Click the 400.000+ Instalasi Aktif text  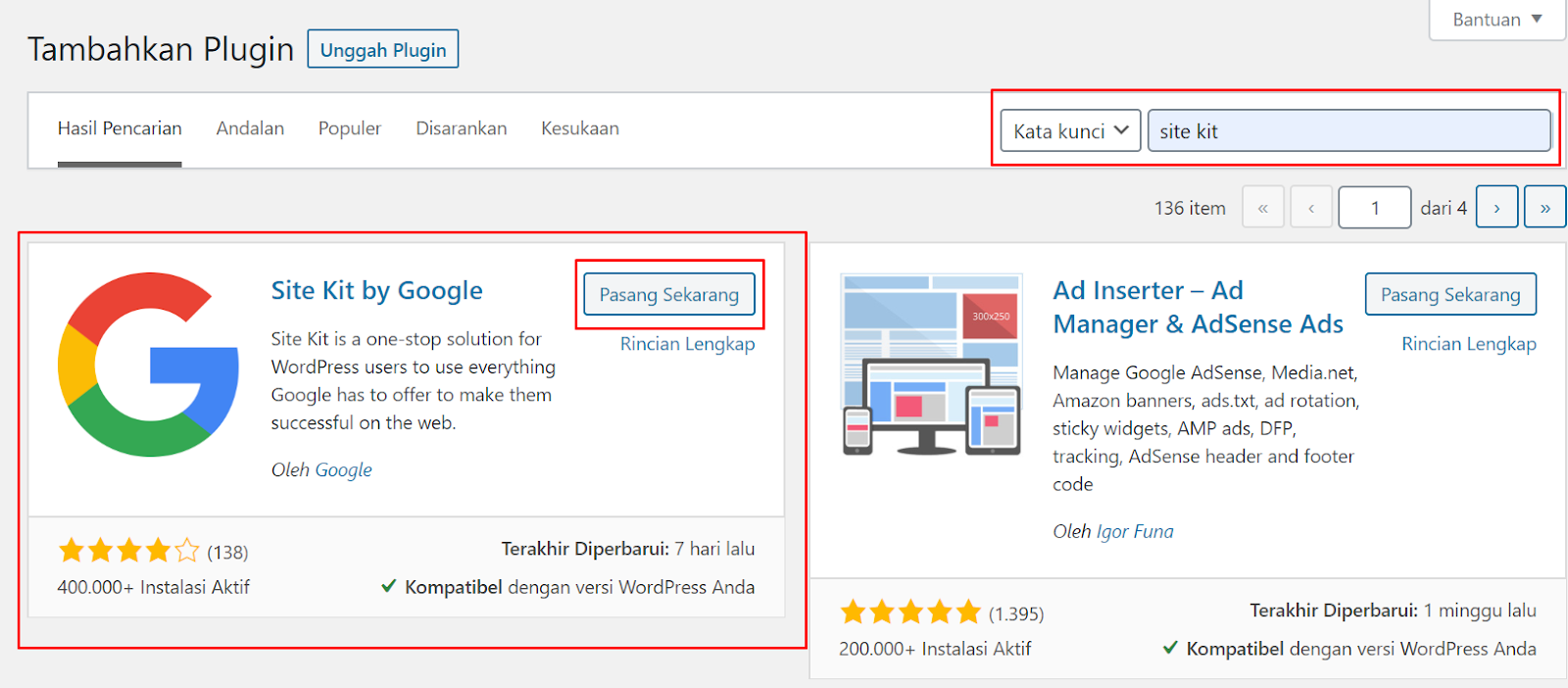[x=154, y=587]
